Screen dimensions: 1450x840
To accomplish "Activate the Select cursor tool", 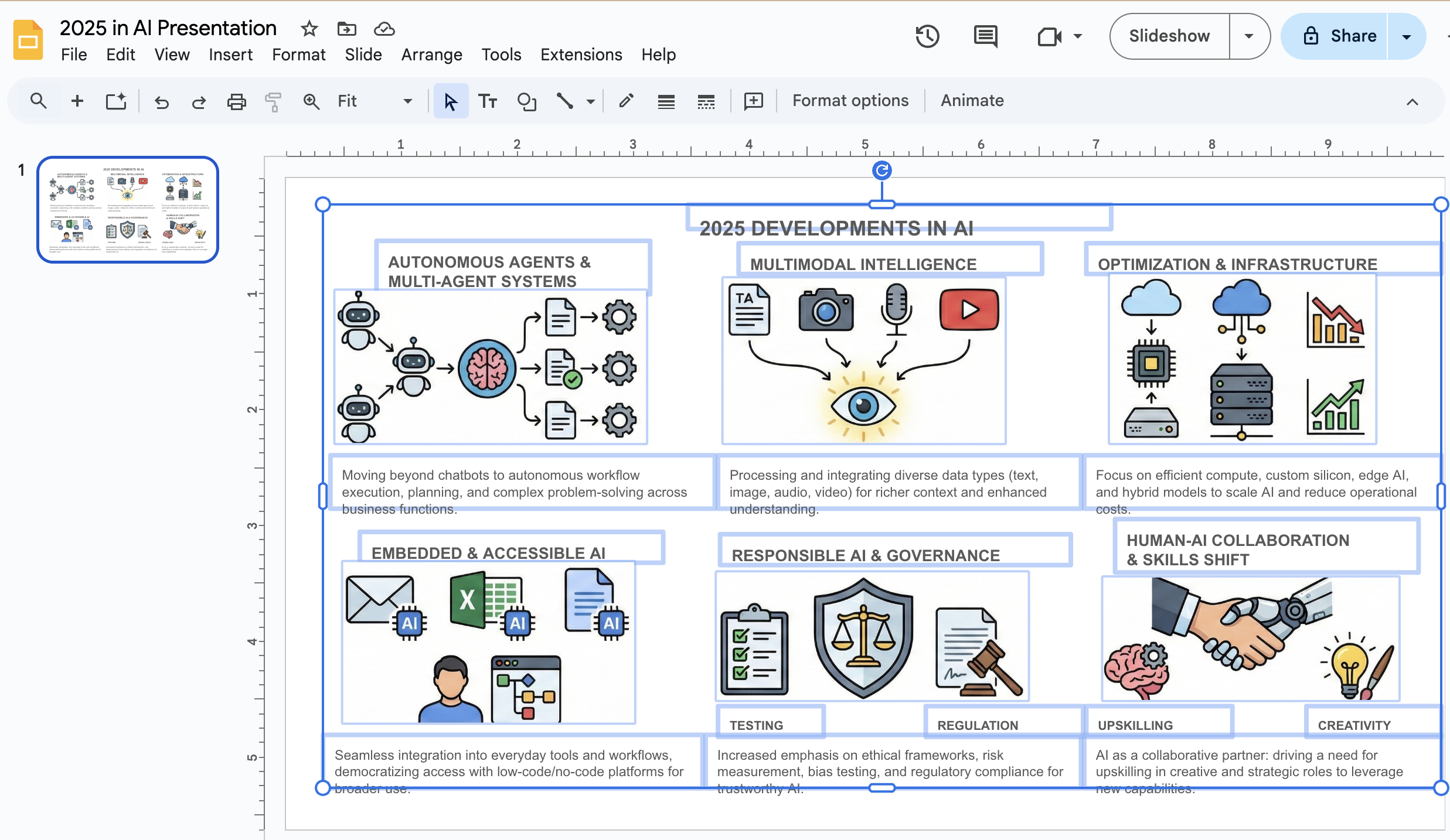I will pyautogui.click(x=450, y=101).
